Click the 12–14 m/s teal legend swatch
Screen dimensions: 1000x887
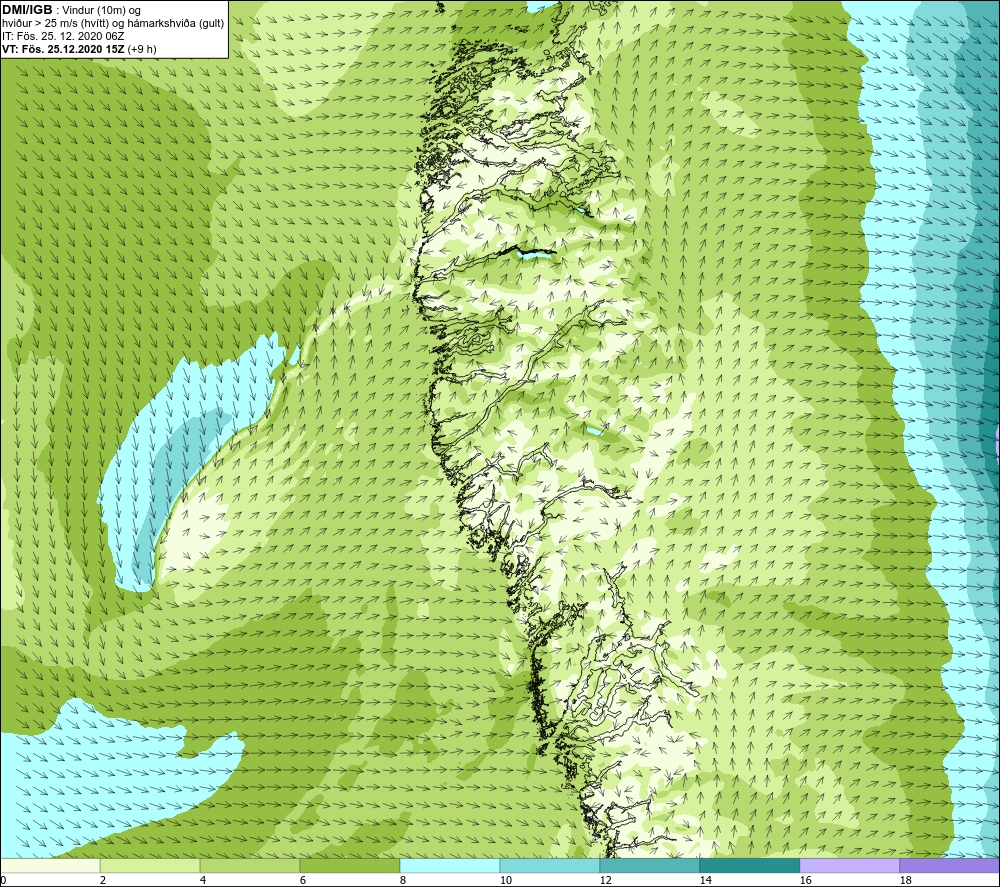click(650, 866)
